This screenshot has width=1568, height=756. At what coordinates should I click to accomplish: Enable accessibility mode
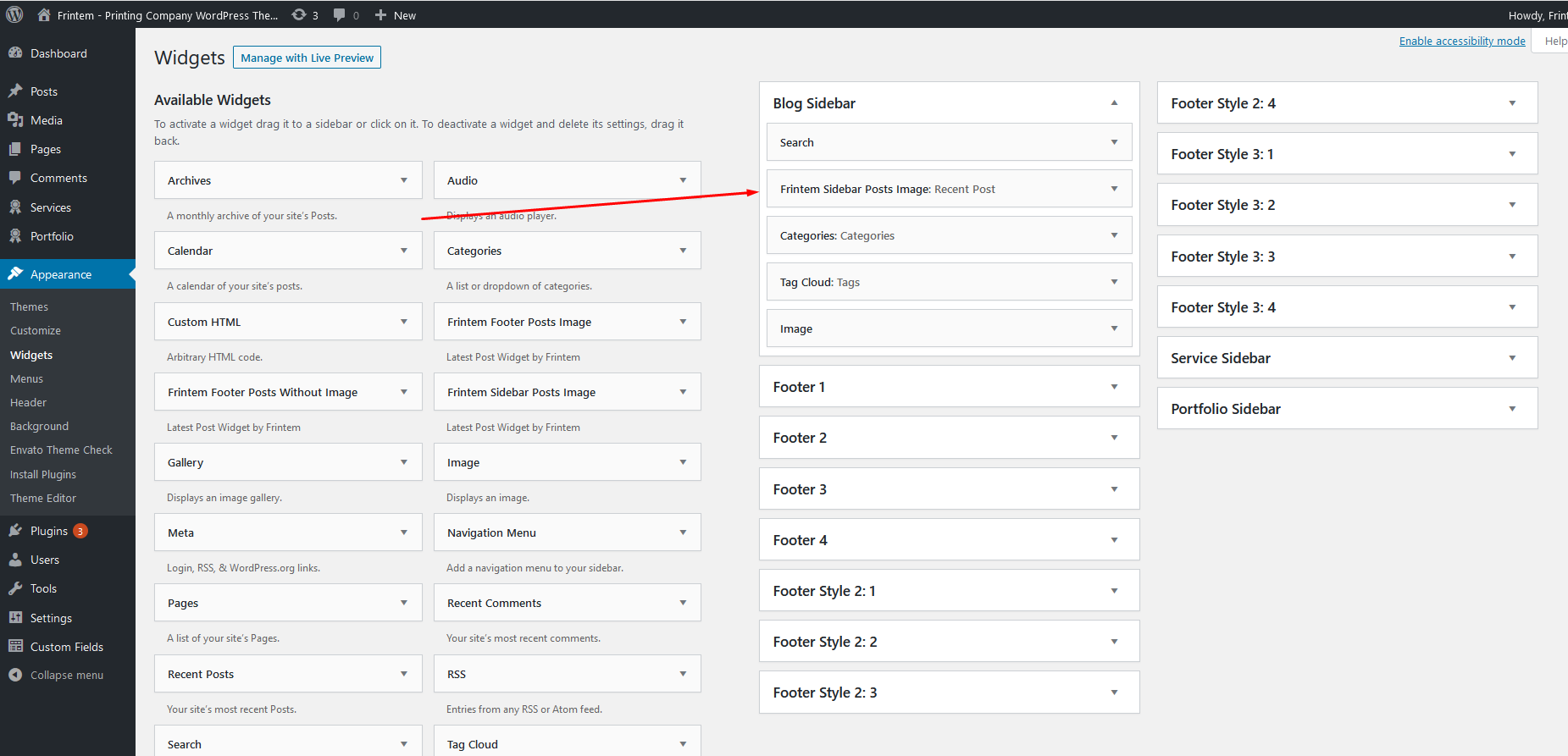click(1461, 41)
